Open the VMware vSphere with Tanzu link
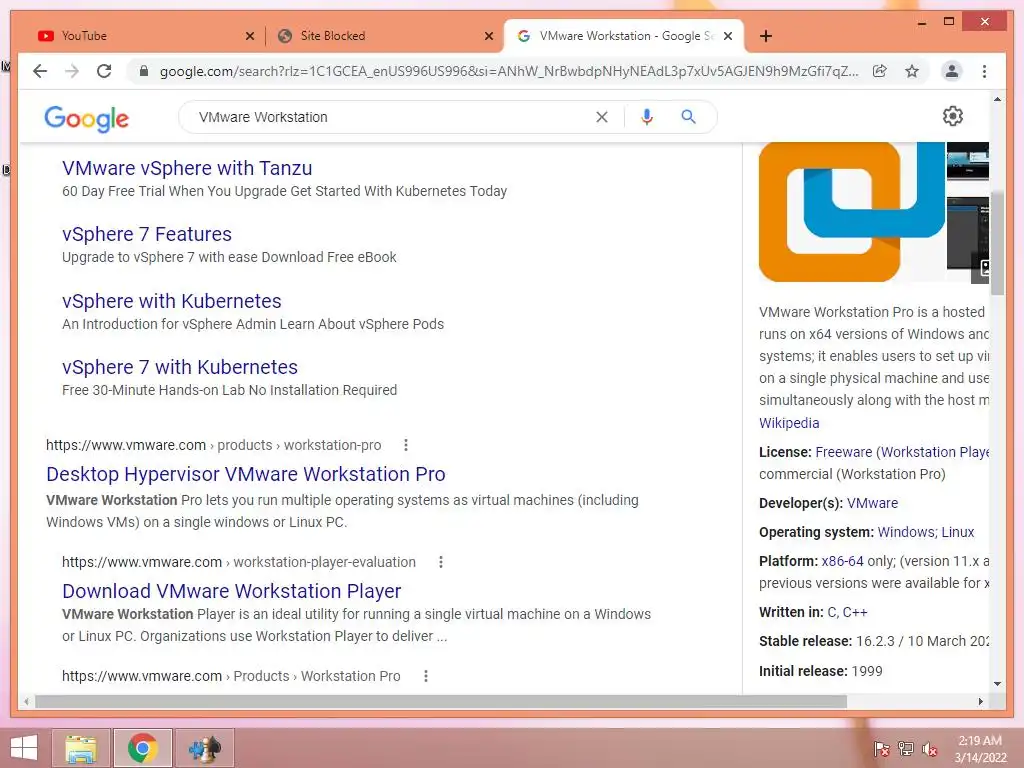The image size is (1024, 768). 187,168
